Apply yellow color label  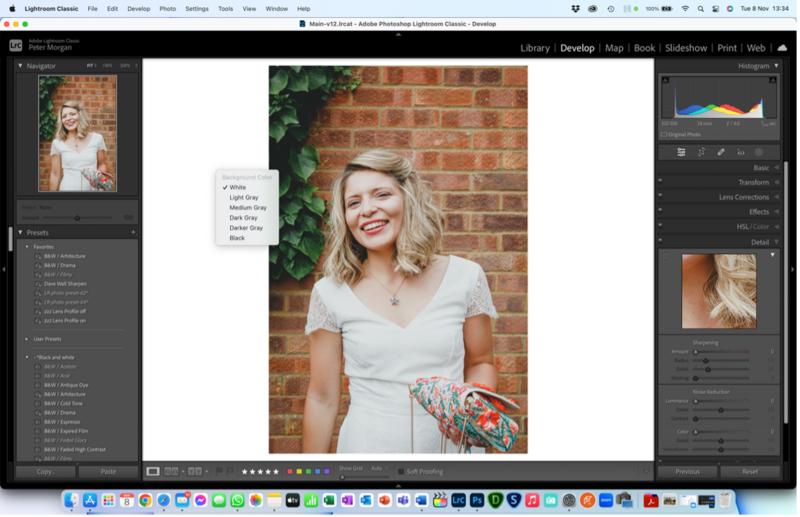tap(299, 472)
